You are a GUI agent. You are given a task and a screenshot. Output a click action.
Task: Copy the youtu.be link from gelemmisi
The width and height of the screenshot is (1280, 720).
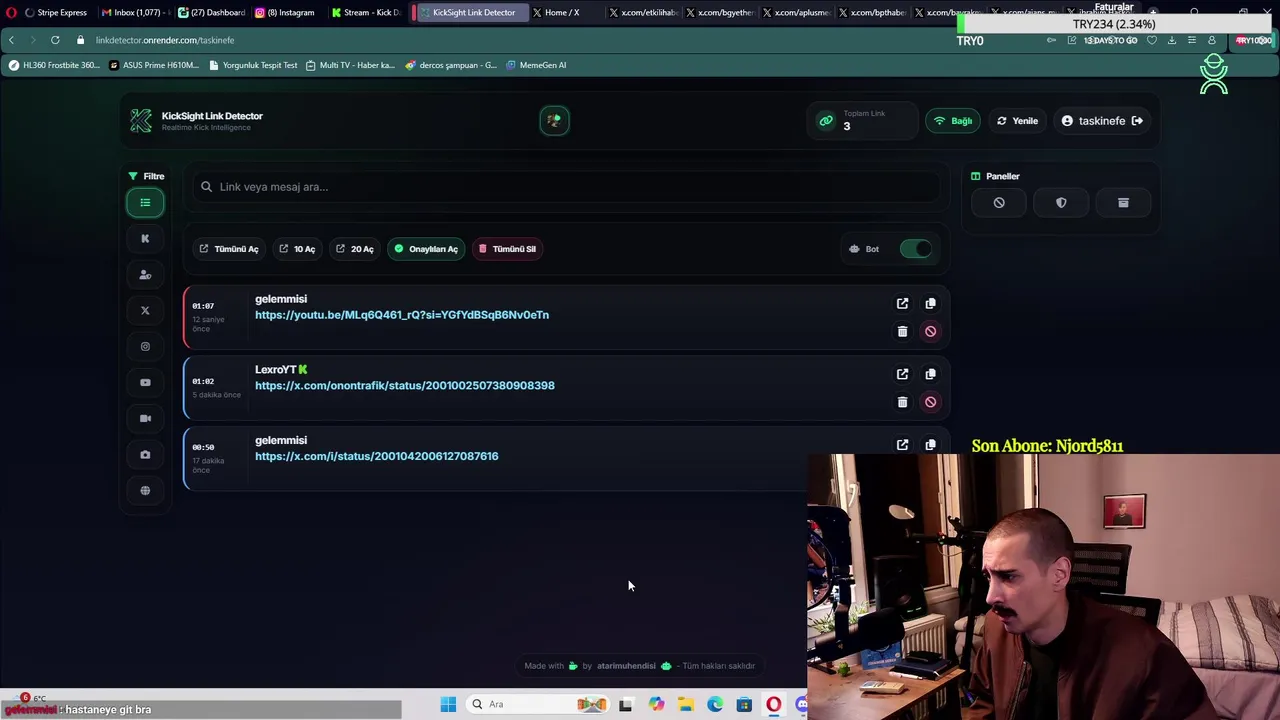930,303
